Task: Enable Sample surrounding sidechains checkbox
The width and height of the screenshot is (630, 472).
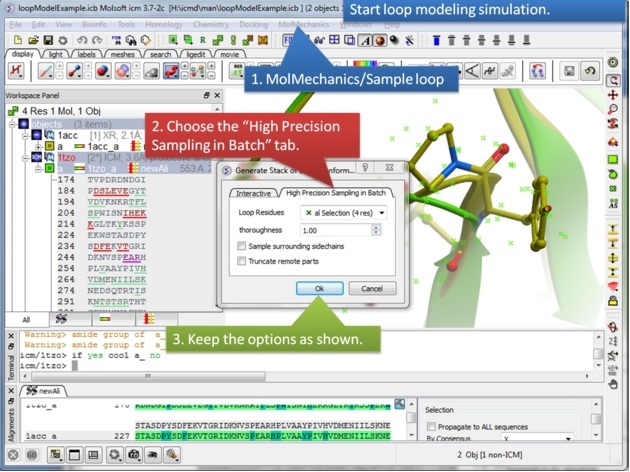Action: pyautogui.click(x=242, y=246)
